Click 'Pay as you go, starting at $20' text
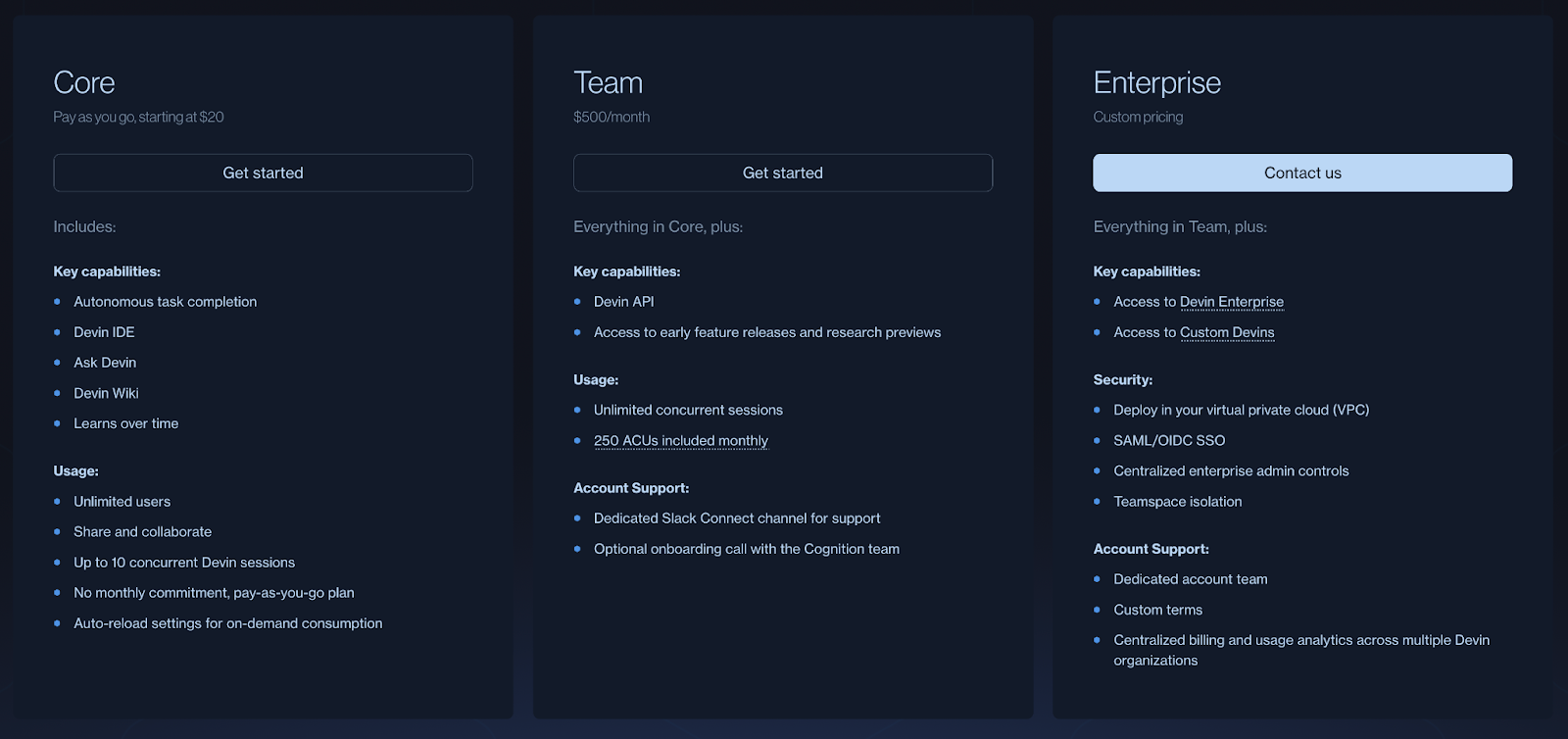The height and width of the screenshot is (739, 1568). (x=139, y=117)
